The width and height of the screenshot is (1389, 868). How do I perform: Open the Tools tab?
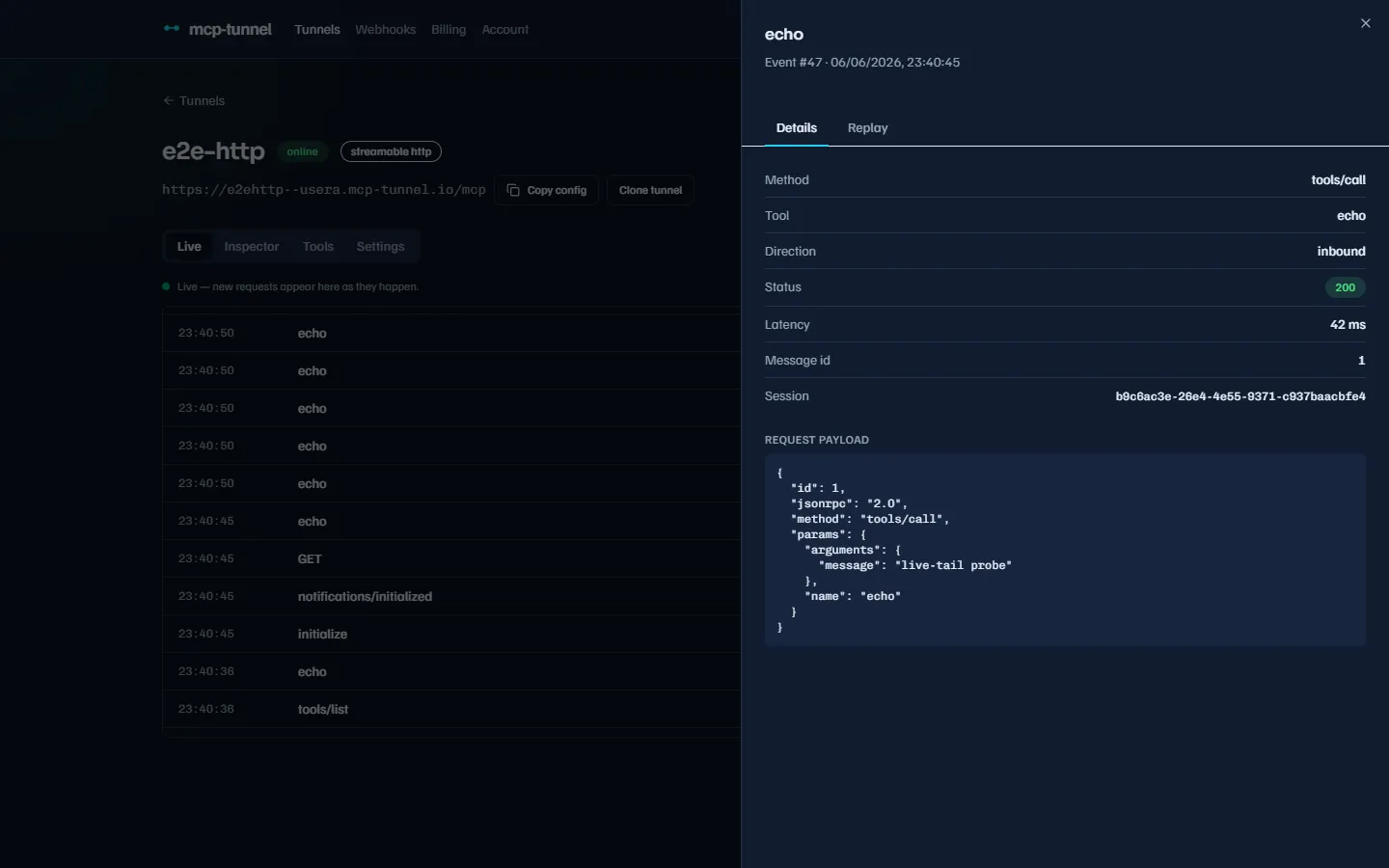[x=318, y=247]
